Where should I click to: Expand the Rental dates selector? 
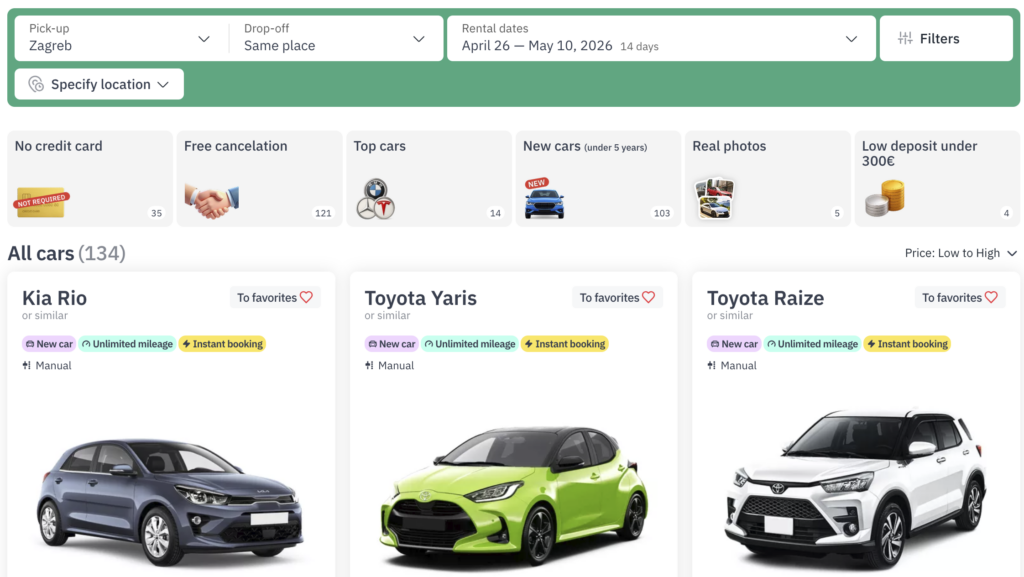pos(661,40)
